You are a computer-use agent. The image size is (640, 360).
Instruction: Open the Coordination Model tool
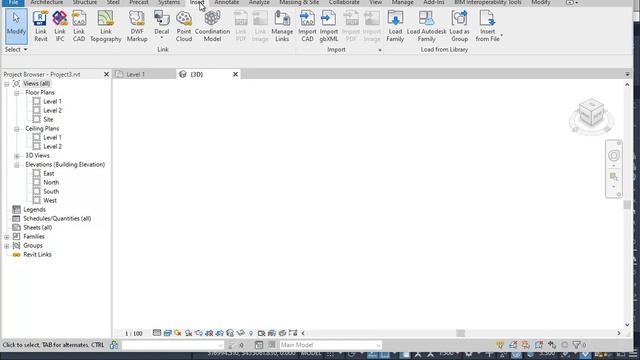click(x=212, y=27)
